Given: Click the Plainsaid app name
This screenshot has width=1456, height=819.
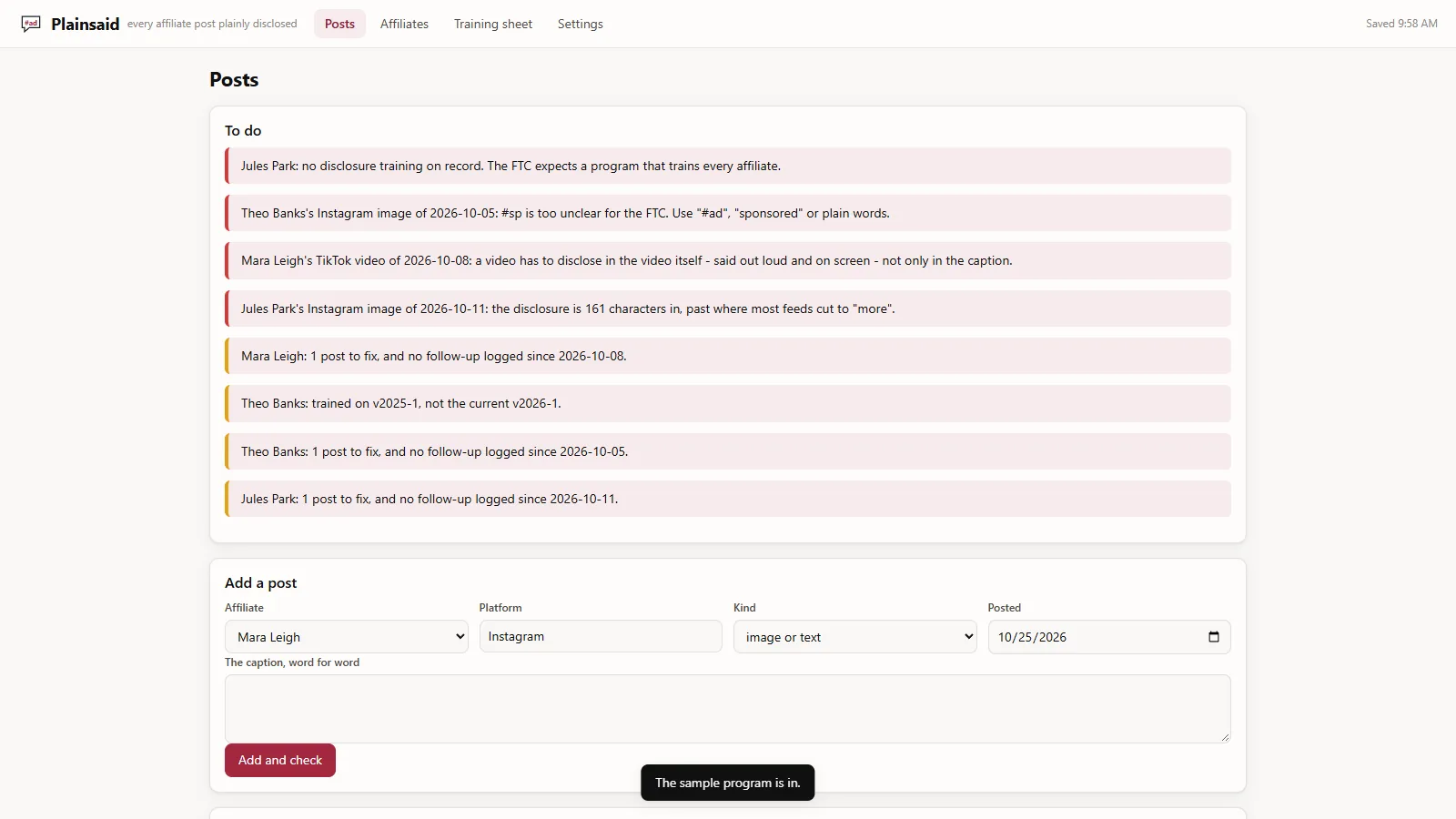Looking at the screenshot, I should pyautogui.click(x=86, y=24).
